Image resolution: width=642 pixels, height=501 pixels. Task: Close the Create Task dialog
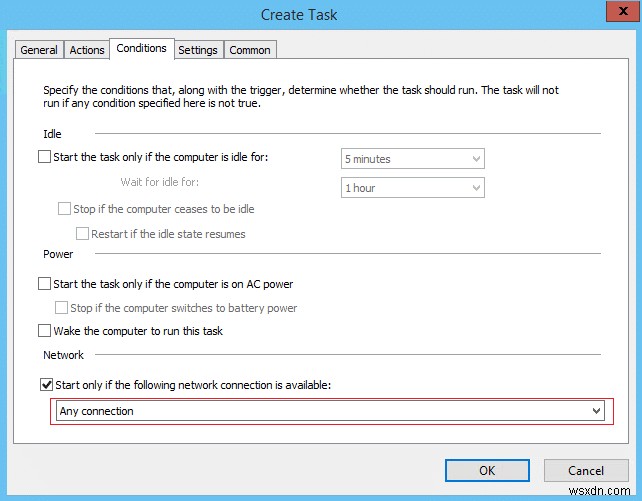[623, 11]
